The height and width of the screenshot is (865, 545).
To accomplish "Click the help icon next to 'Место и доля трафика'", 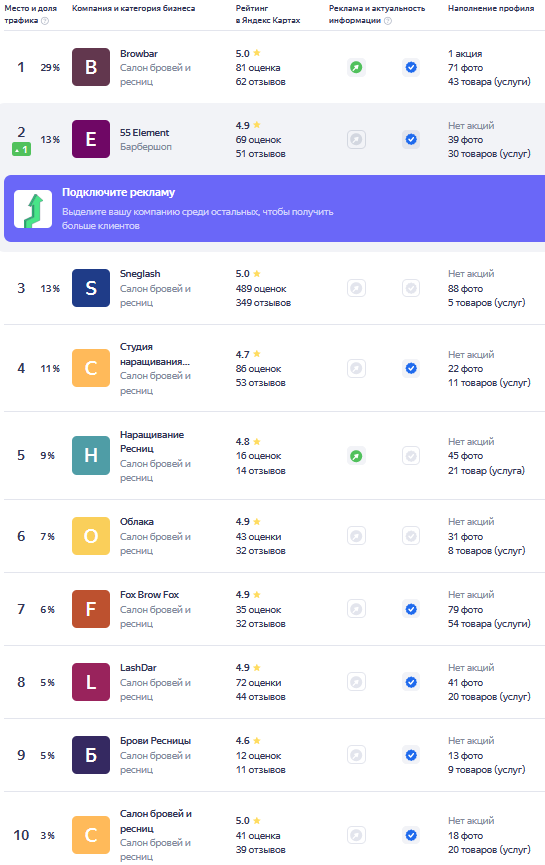I will (45, 21).
